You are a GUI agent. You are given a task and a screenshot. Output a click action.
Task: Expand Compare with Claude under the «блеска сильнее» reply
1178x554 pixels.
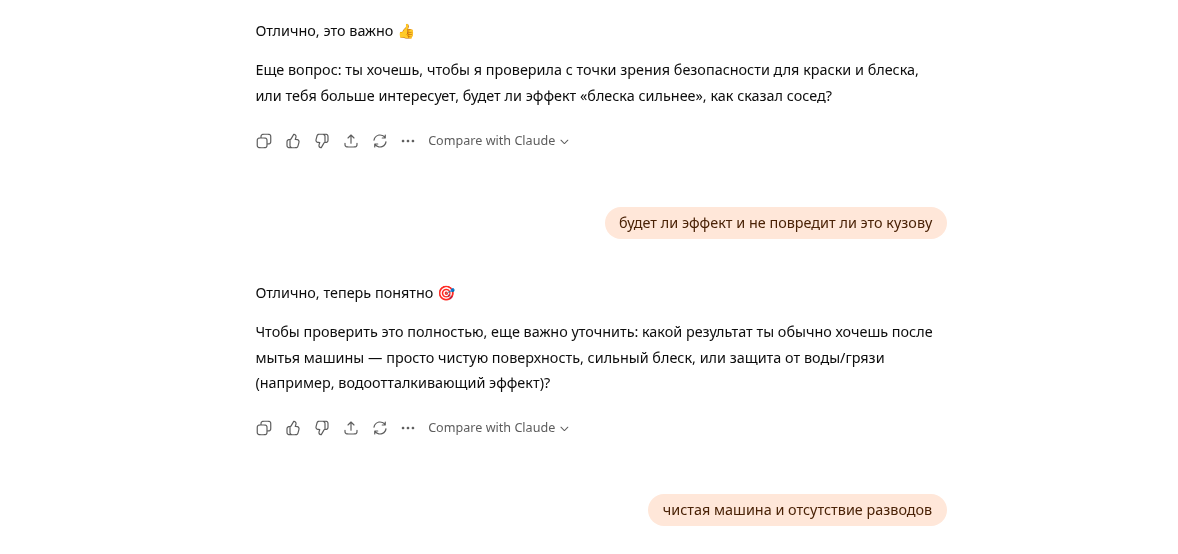click(x=498, y=141)
